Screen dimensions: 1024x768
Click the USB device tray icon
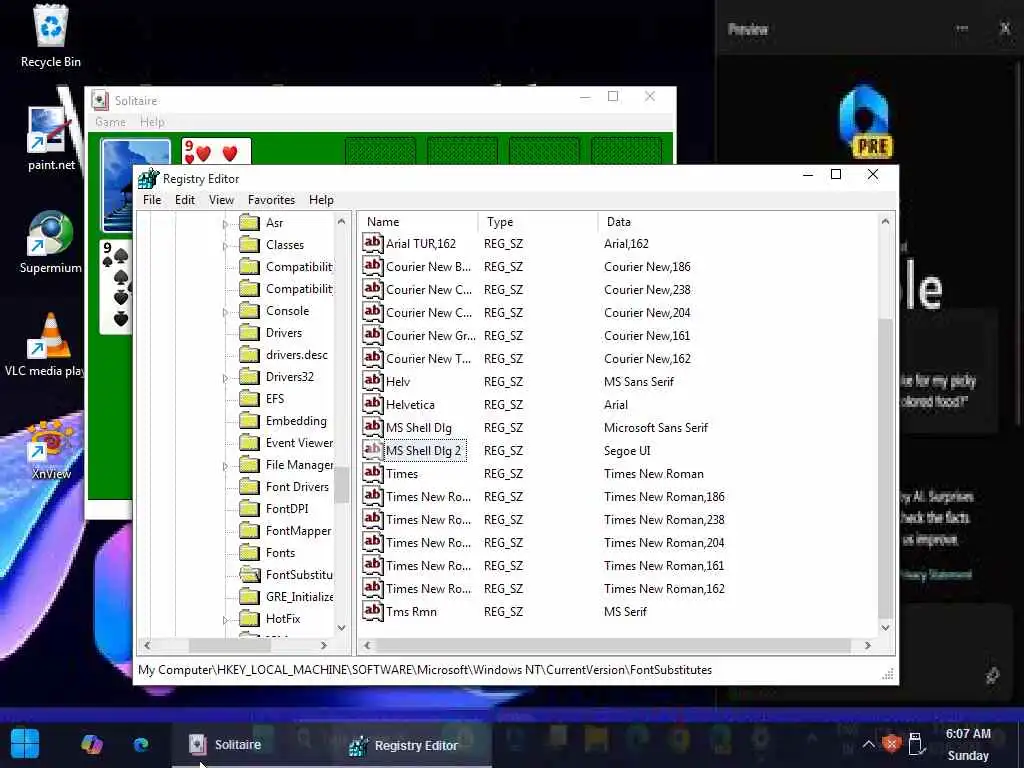pyautogui.click(x=916, y=744)
